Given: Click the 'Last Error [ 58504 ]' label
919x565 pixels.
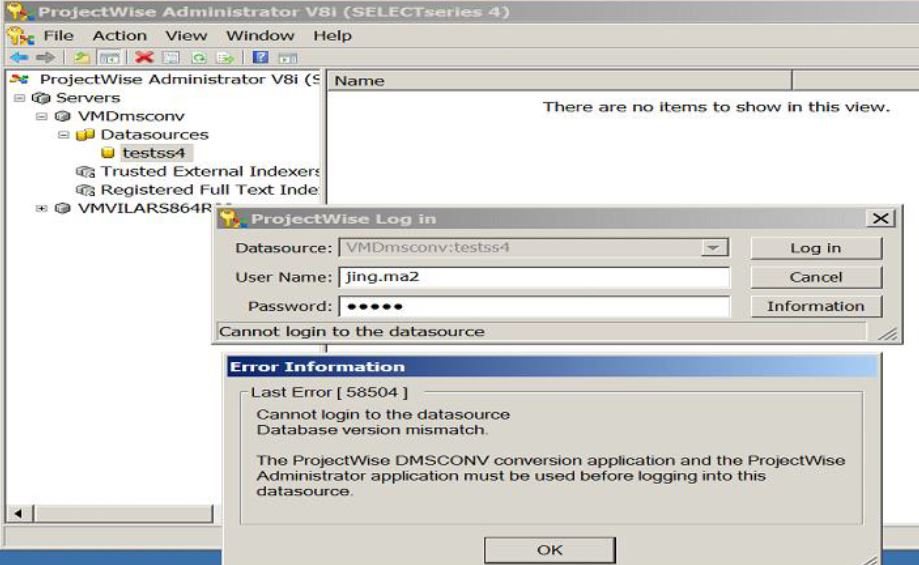Looking at the screenshot, I should [x=329, y=392].
